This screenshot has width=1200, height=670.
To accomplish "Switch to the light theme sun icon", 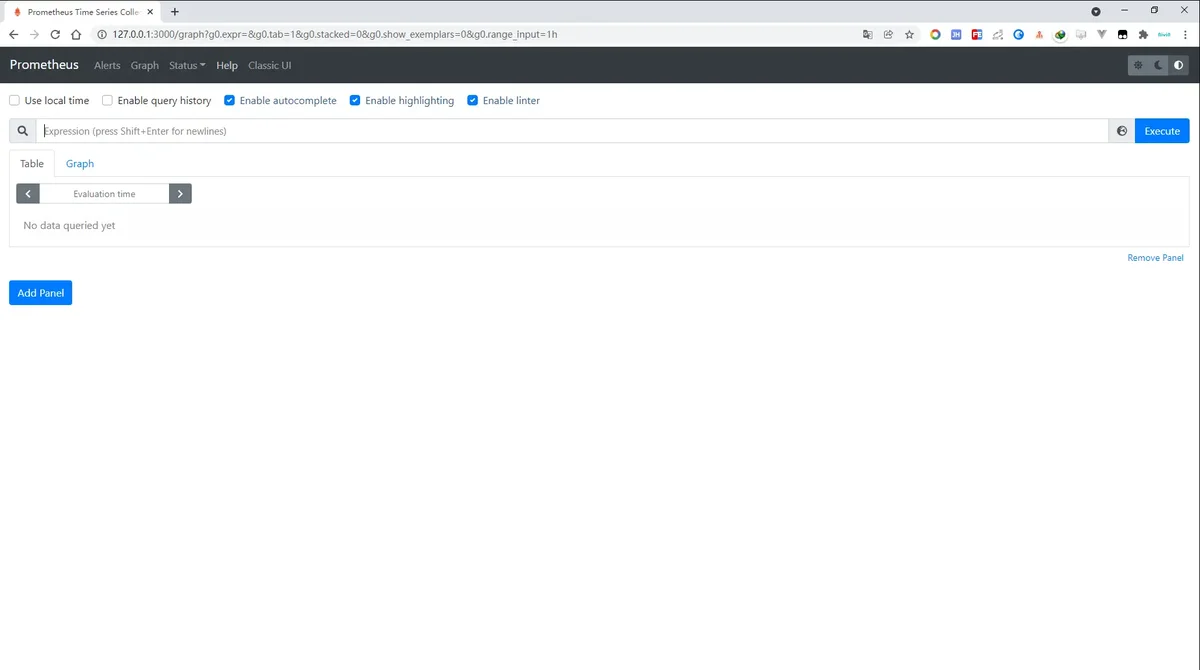I will pyautogui.click(x=1138, y=65).
